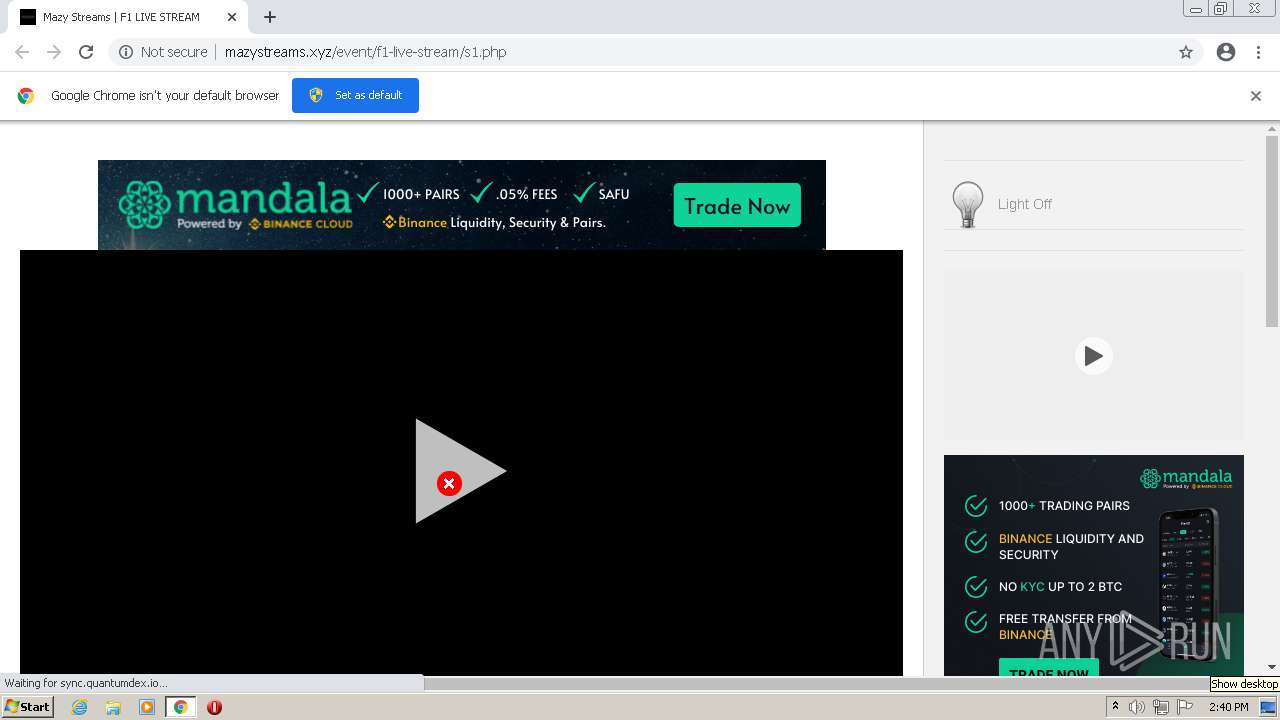Click the Show desktop button
This screenshot has width=1280, height=720.
coord(1268,707)
